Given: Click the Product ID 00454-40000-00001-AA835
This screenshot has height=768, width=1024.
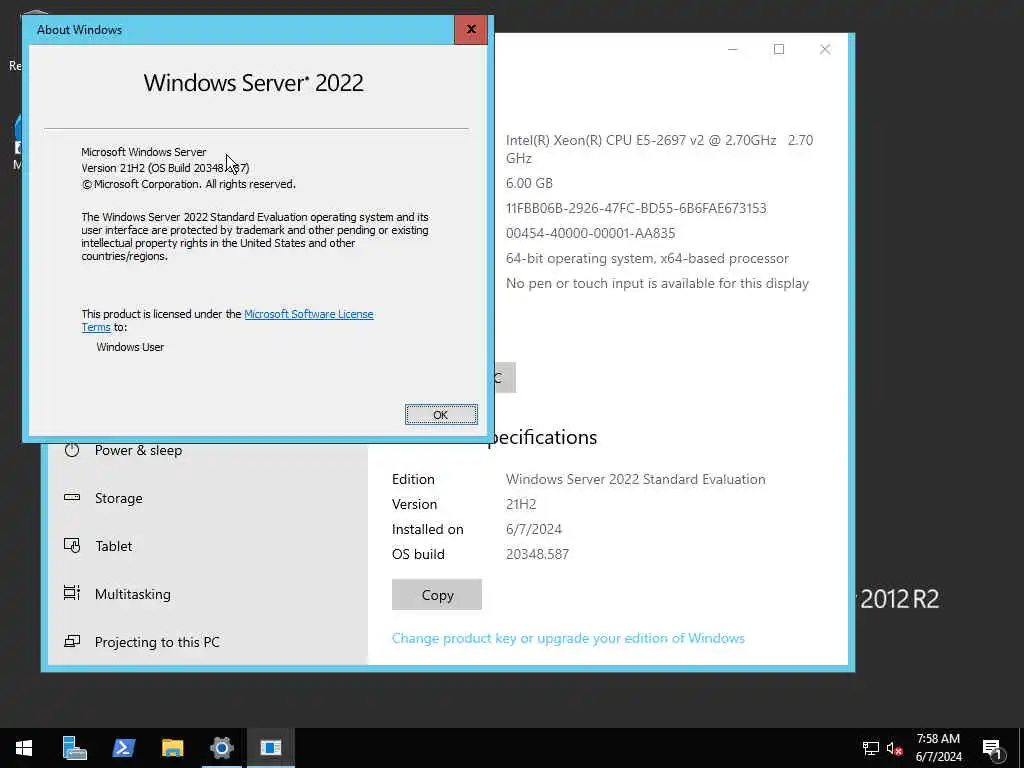Looking at the screenshot, I should 590,233.
